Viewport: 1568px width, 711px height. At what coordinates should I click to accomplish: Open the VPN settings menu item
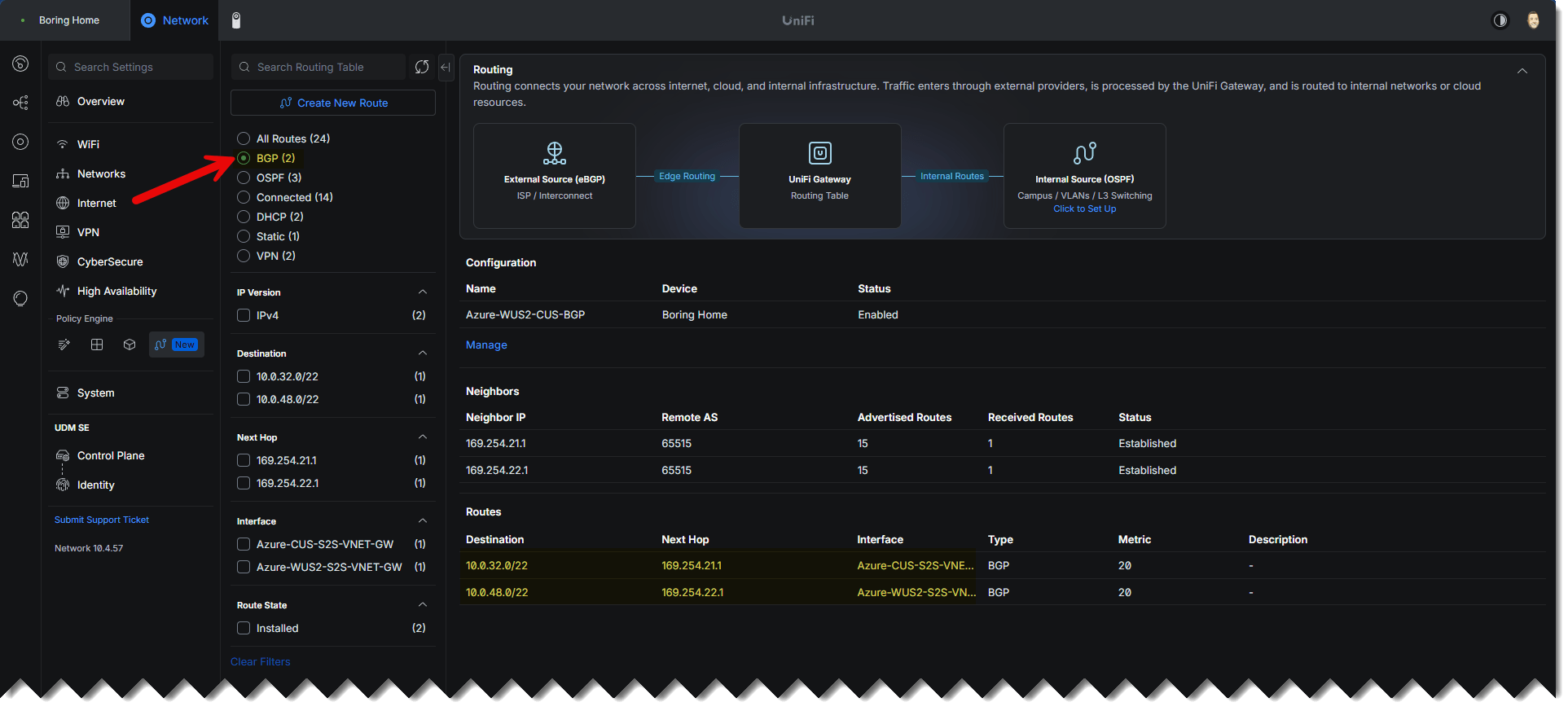pyautogui.click(x=130, y=232)
